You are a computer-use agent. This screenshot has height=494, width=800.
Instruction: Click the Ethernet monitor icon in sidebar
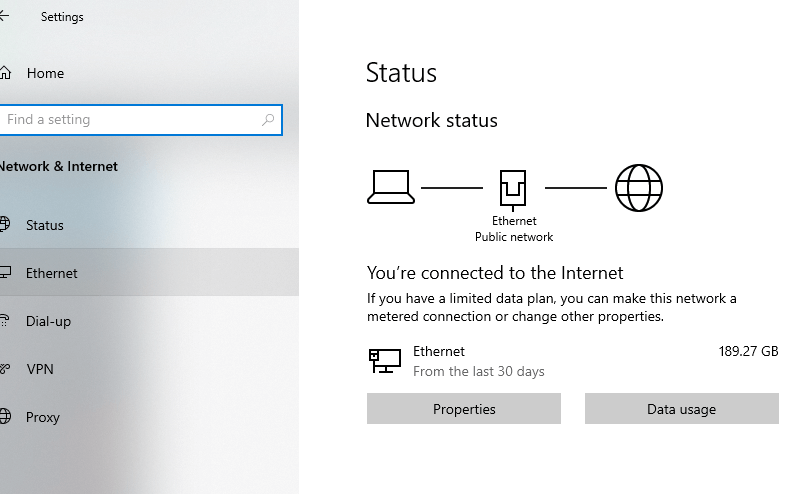[5, 273]
